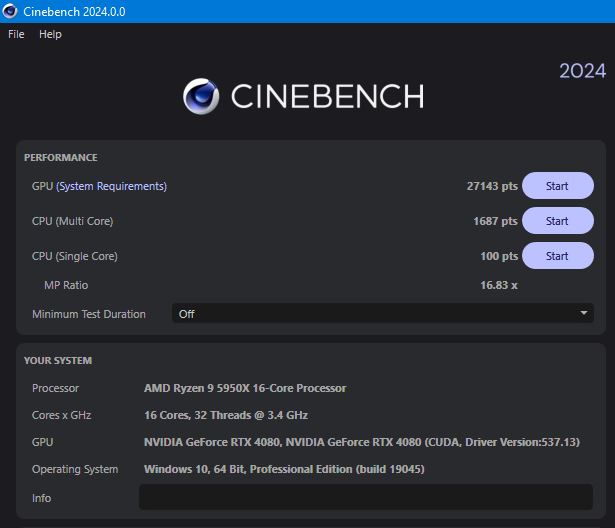Screen dimensions: 615x528
Task: Click the CPU (Single Core) label
Action: click(x=75, y=256)
